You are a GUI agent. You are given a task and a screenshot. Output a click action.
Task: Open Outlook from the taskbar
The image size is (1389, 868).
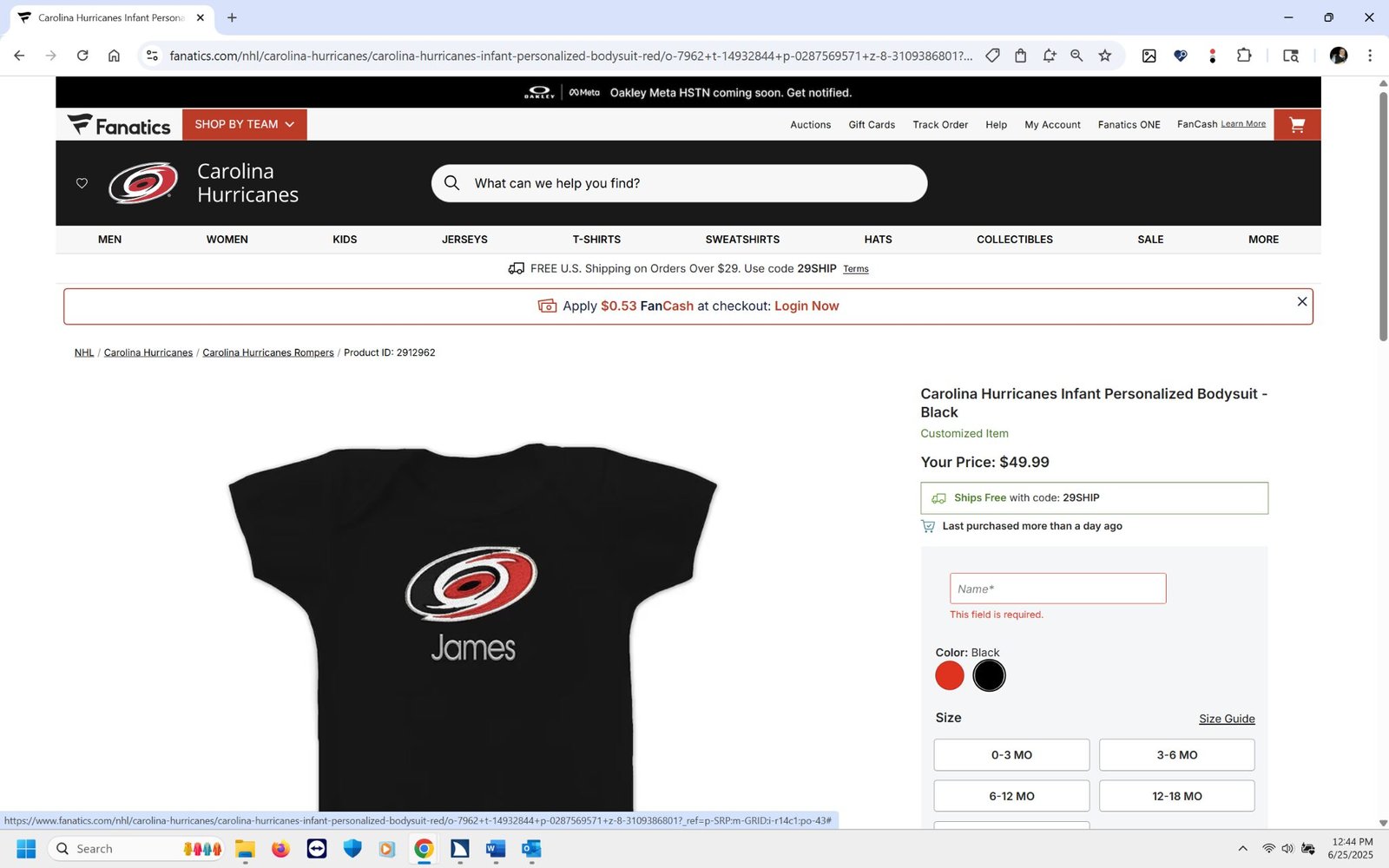point(531,848)
